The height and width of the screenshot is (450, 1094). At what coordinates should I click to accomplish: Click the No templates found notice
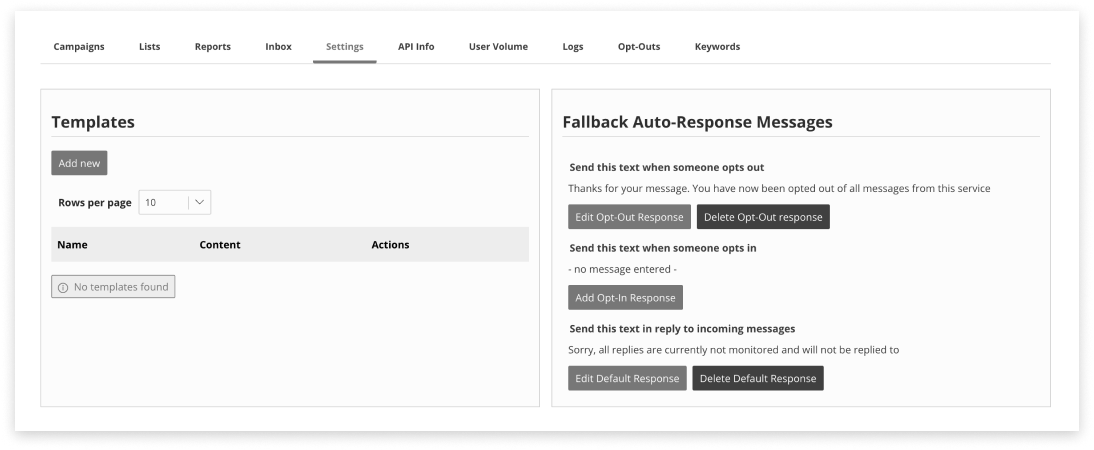[113, 288]
